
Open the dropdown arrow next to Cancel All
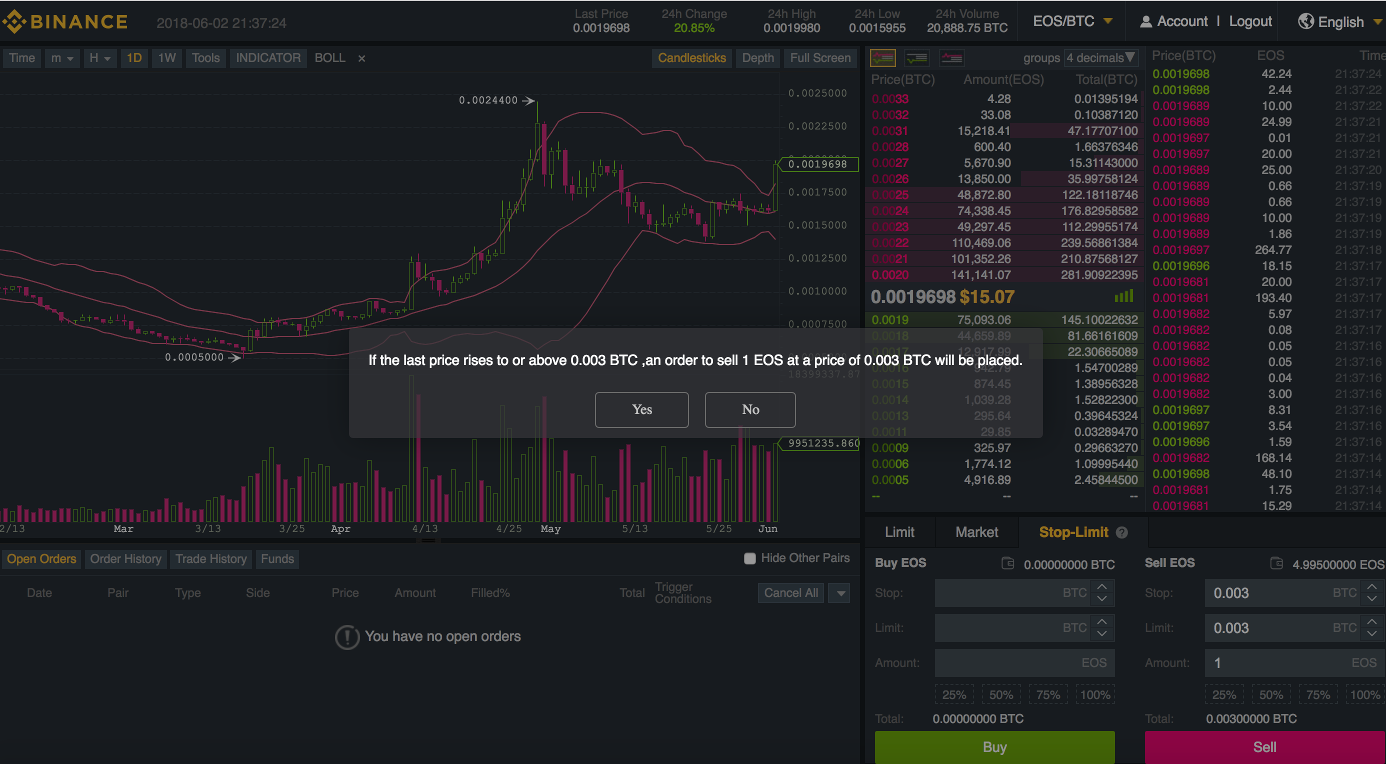point(841,593)
